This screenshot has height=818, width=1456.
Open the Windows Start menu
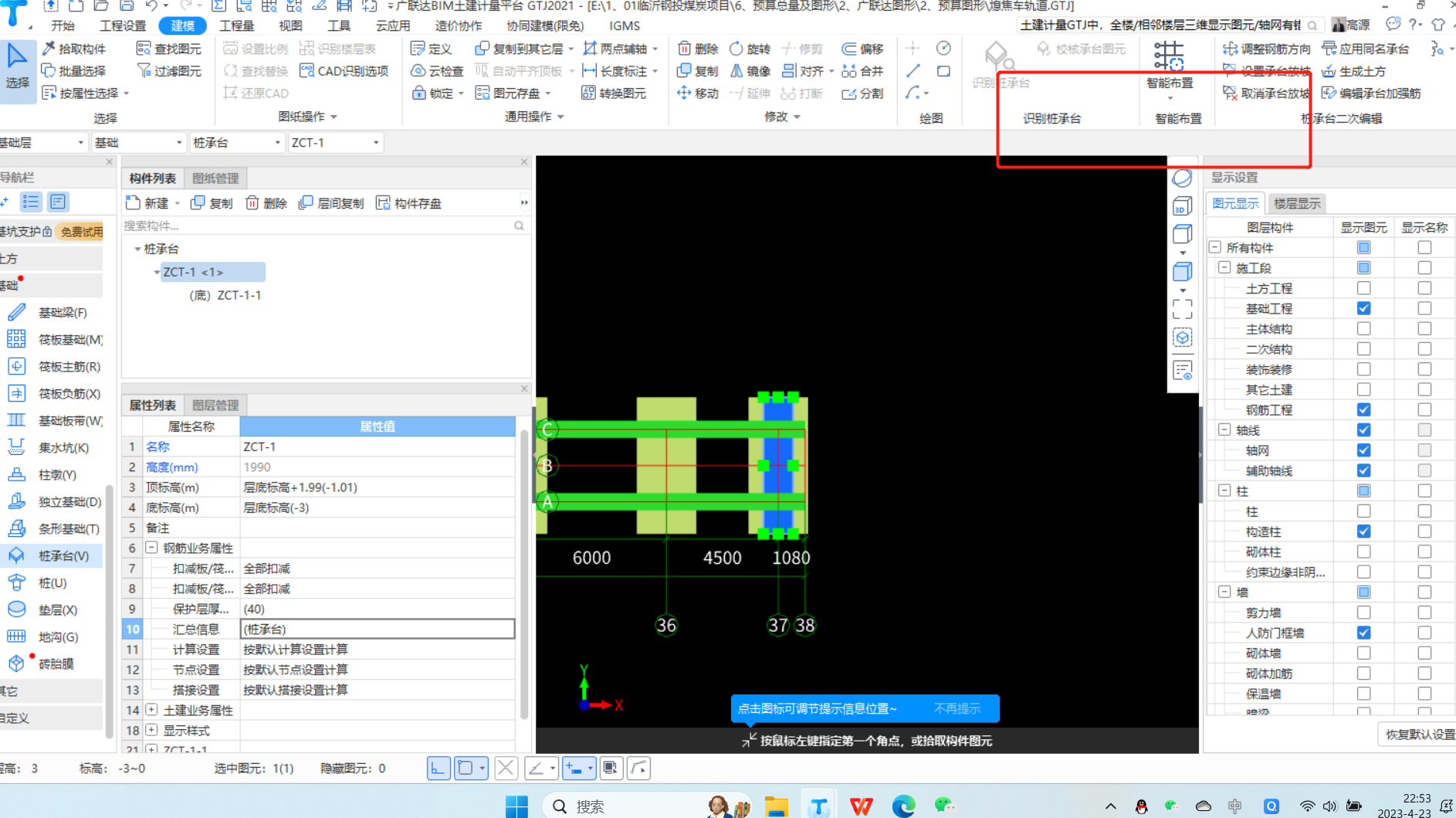click(516, 806)
